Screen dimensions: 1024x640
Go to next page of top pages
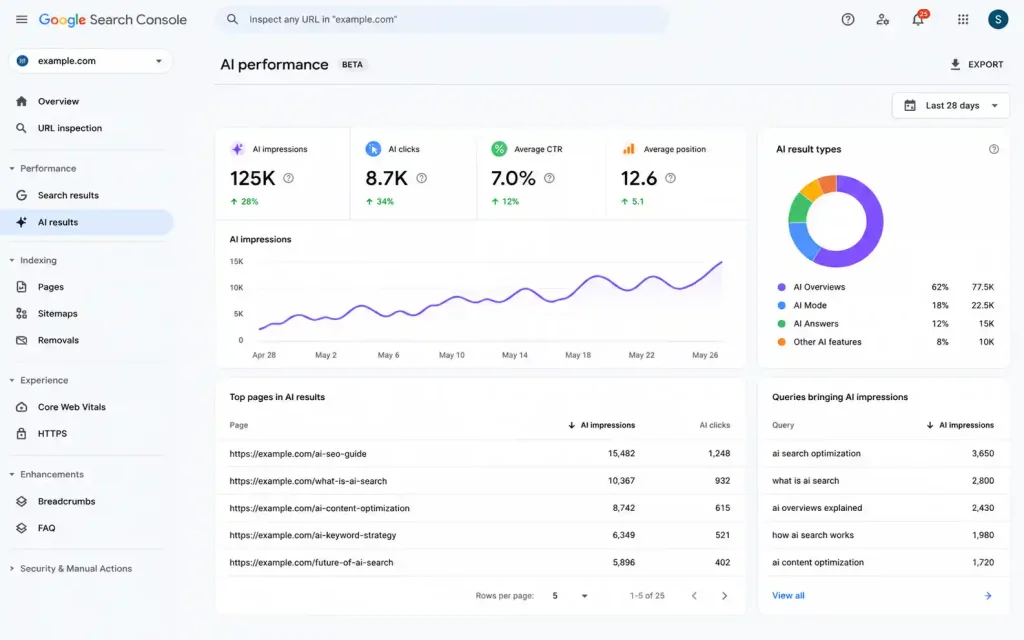(x=724, y=596)
